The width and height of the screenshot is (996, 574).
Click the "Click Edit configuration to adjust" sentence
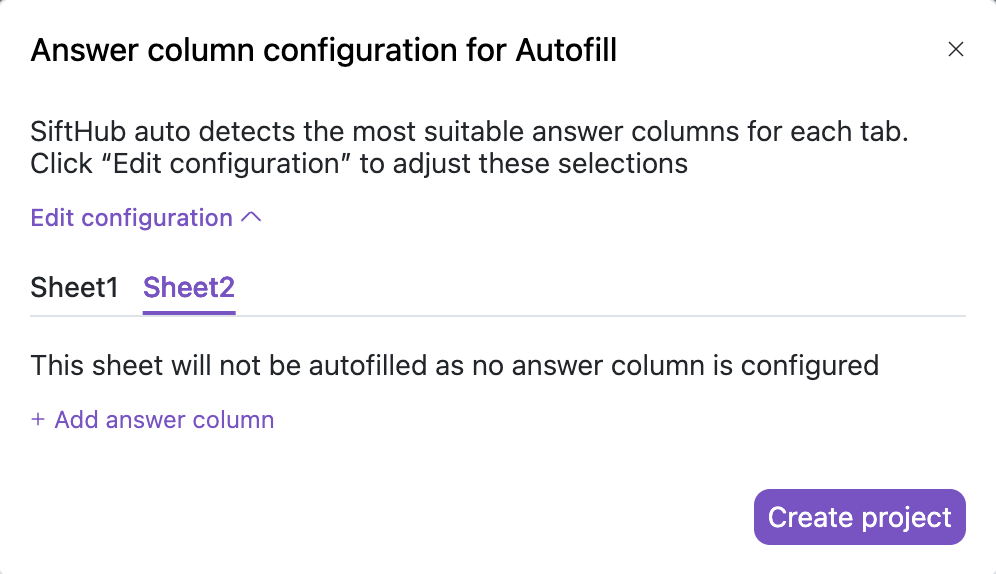pyautogui.click(x=359, y=164)
